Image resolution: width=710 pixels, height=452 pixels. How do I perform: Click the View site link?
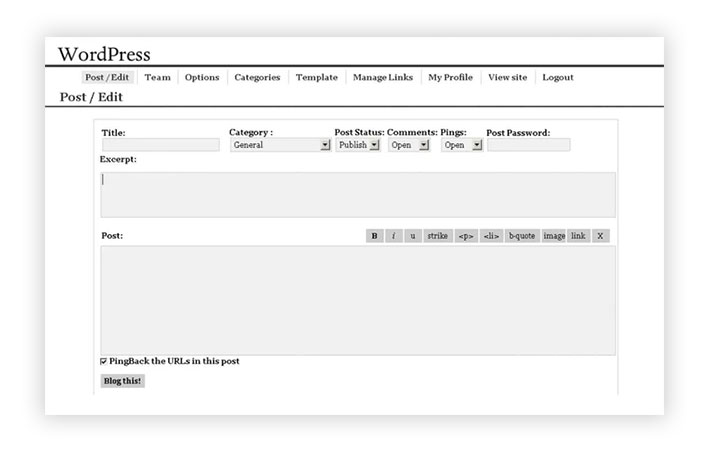coord(508,77)
